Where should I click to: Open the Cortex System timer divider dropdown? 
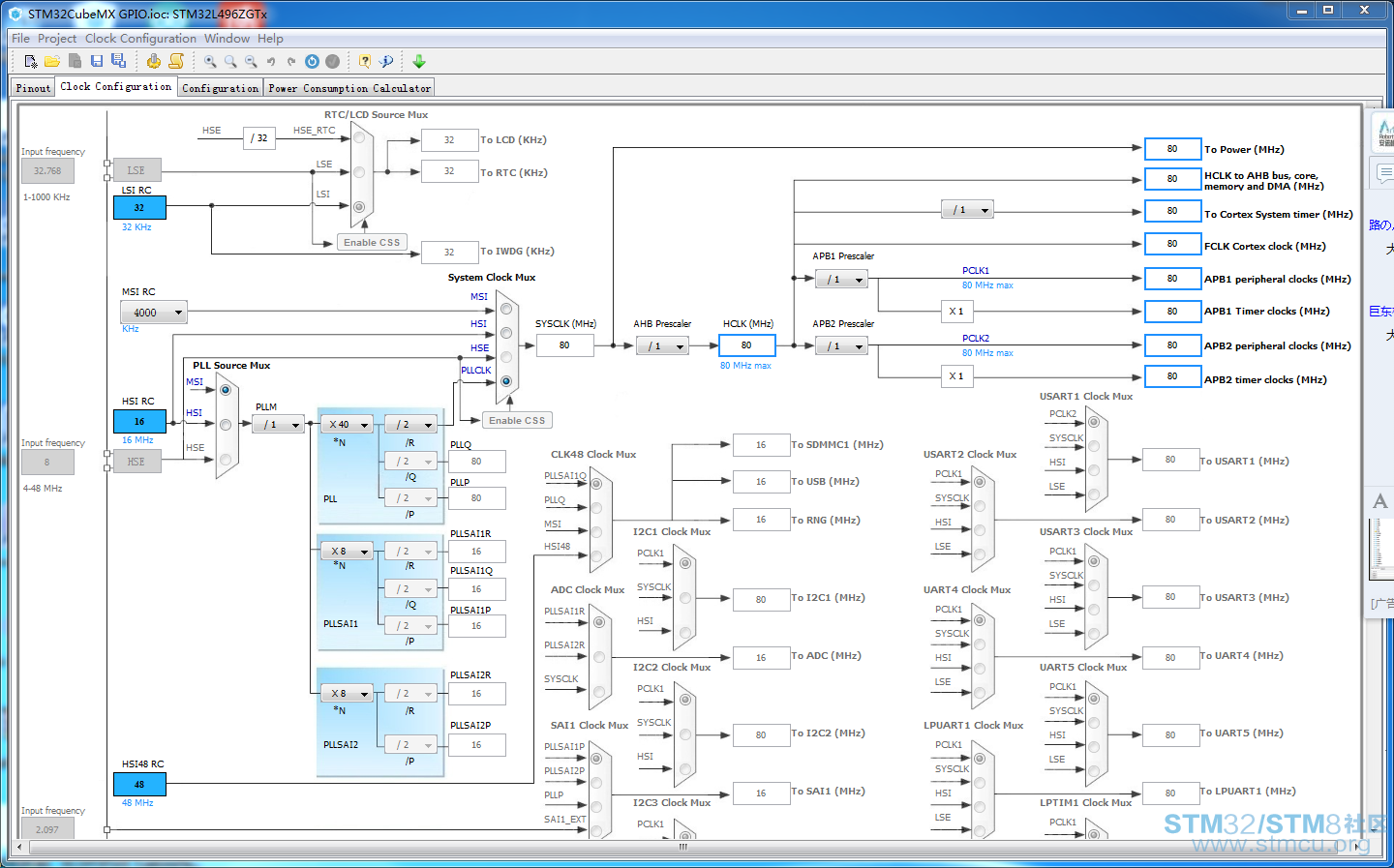pos(967,210)
